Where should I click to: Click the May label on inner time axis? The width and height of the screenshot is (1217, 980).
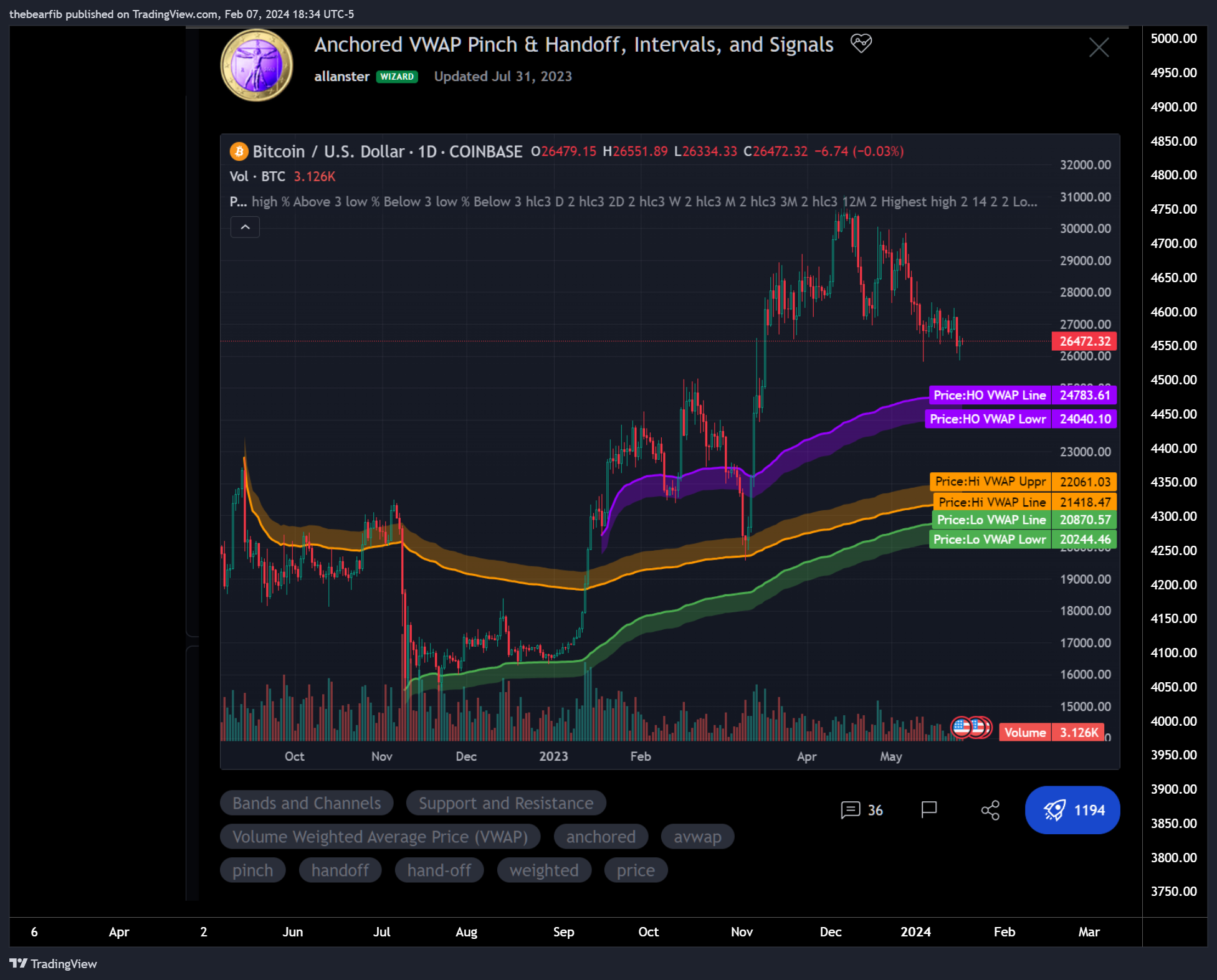coord(891,756)
